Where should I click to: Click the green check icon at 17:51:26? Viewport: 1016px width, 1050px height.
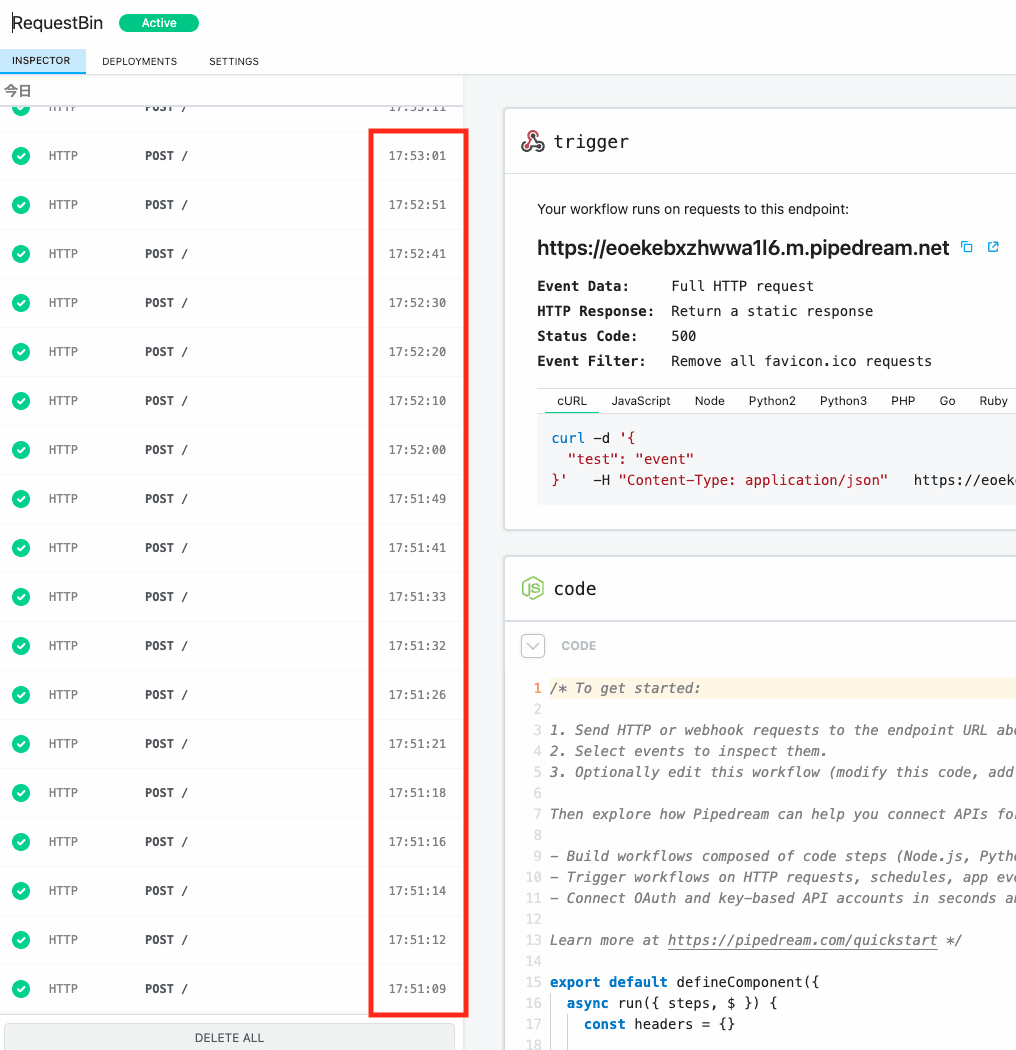21,694
